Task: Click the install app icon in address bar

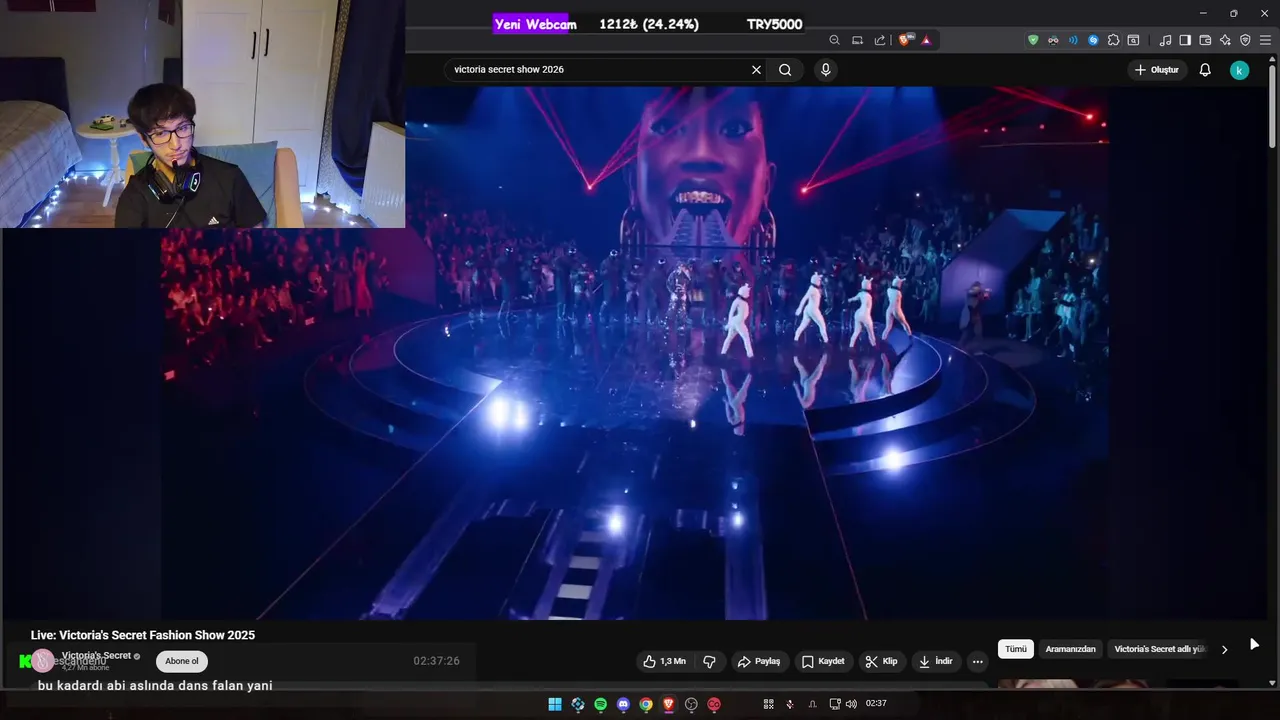Action: (857, 40)
